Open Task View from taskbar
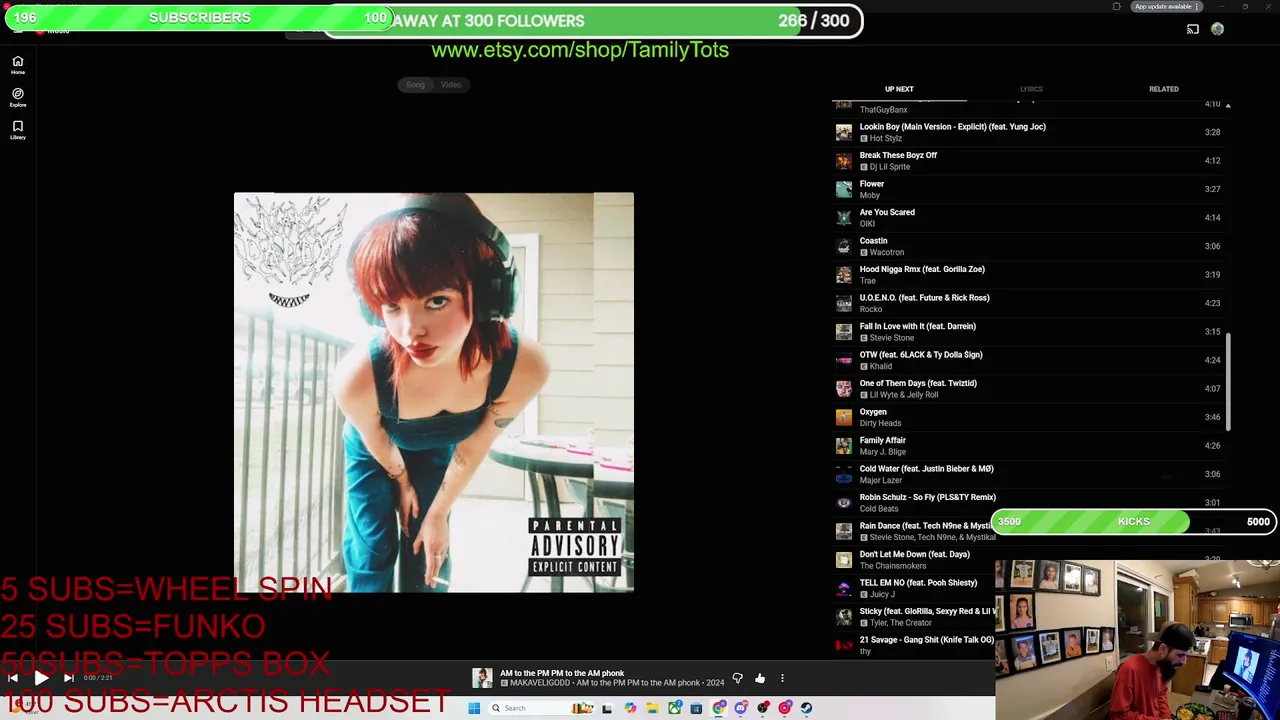The image size is (1280, 720). click(x=607, y=708)
